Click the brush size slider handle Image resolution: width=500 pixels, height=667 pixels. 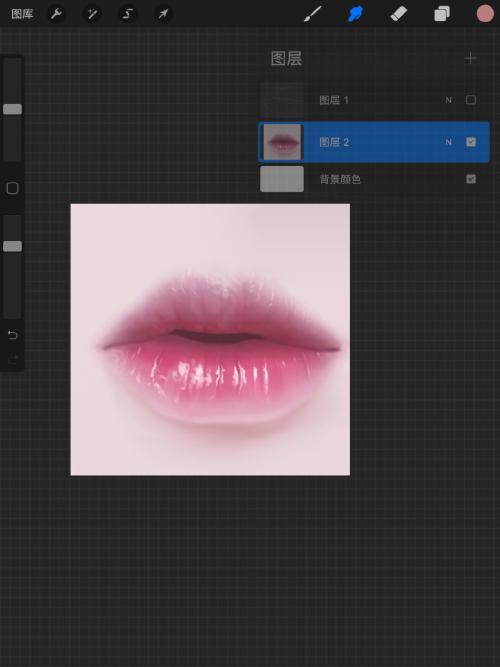point(12,109)
